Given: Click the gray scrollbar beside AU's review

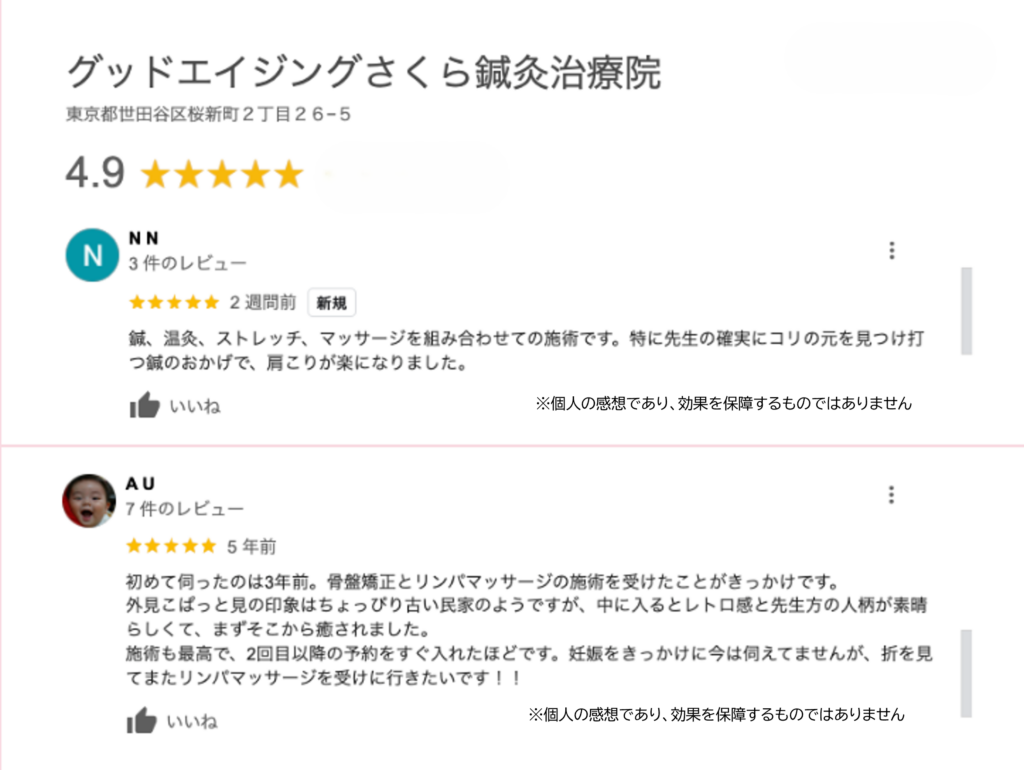Looking at the screenshot, I should pyautogui.click(x=967, y=673).
